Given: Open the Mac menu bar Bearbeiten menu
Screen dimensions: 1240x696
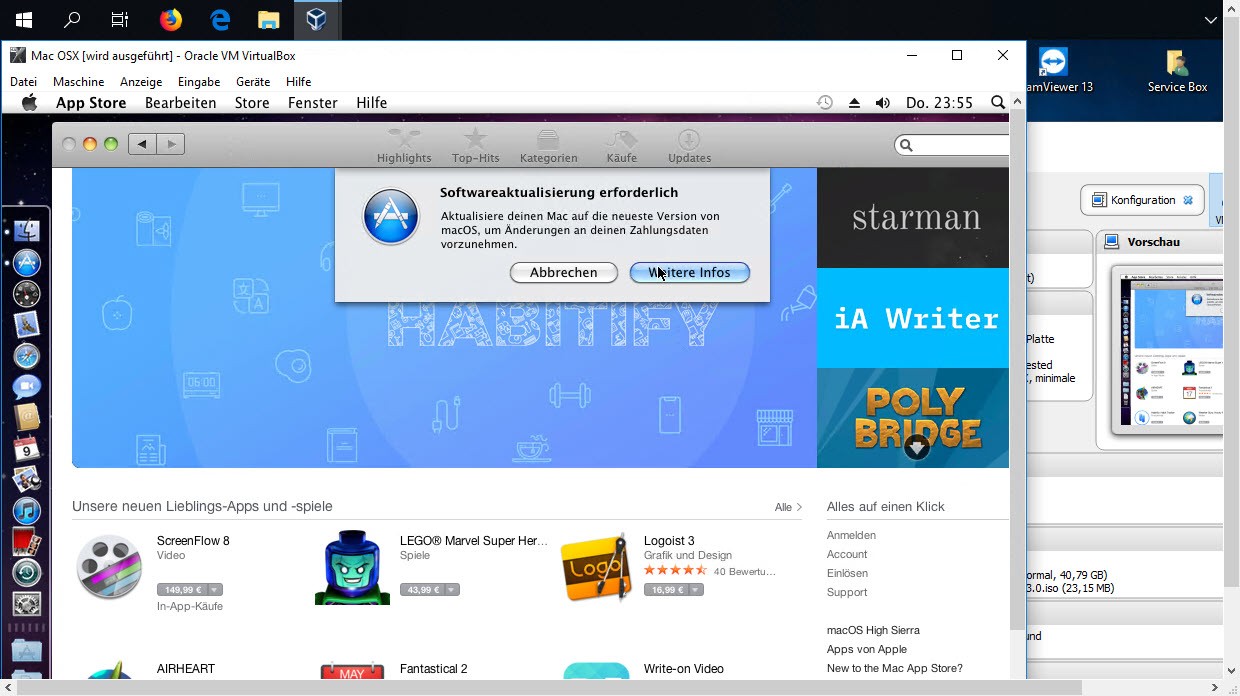Looking at the screenshot, I should [181, 103].
